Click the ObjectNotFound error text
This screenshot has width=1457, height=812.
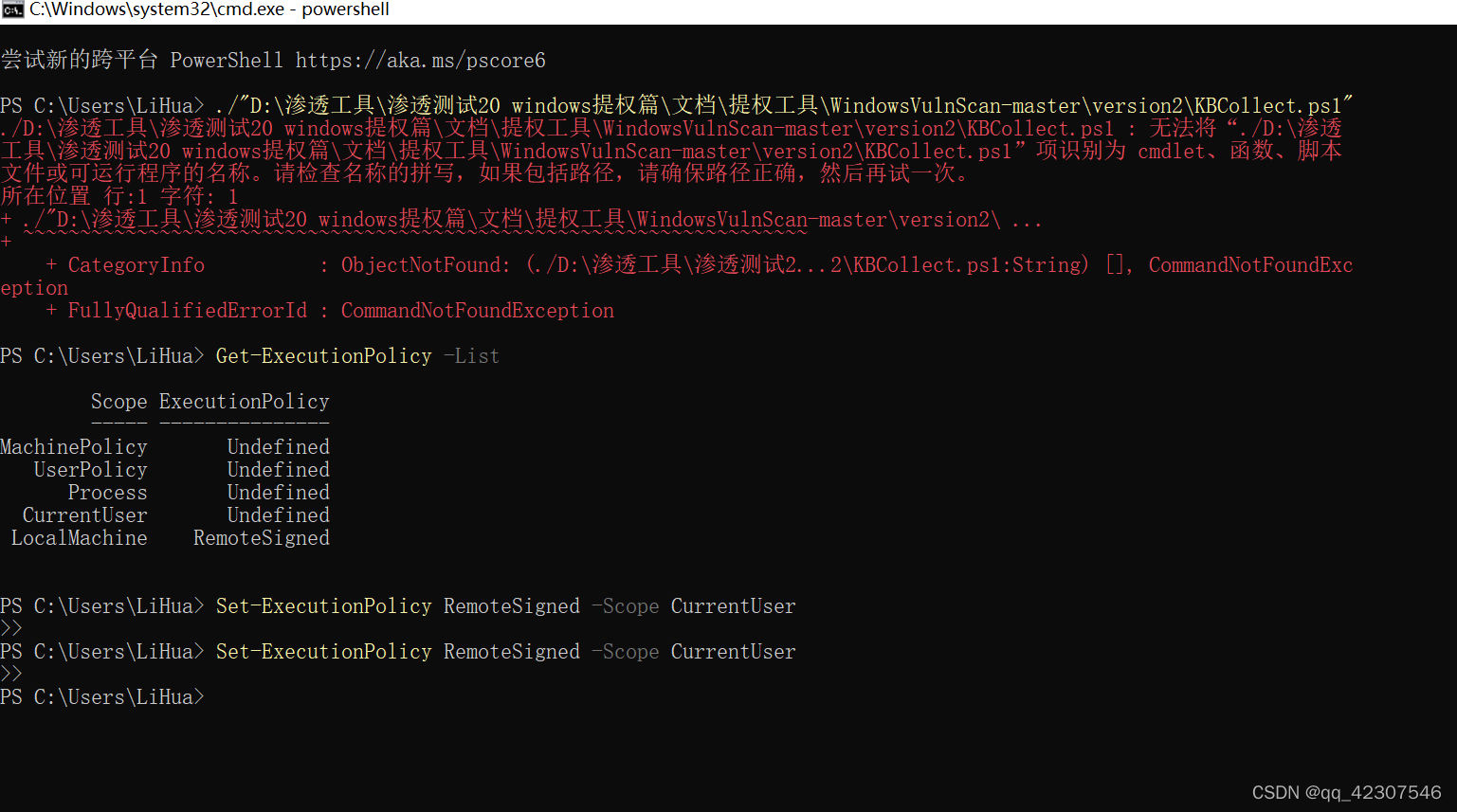click(426, 265)
